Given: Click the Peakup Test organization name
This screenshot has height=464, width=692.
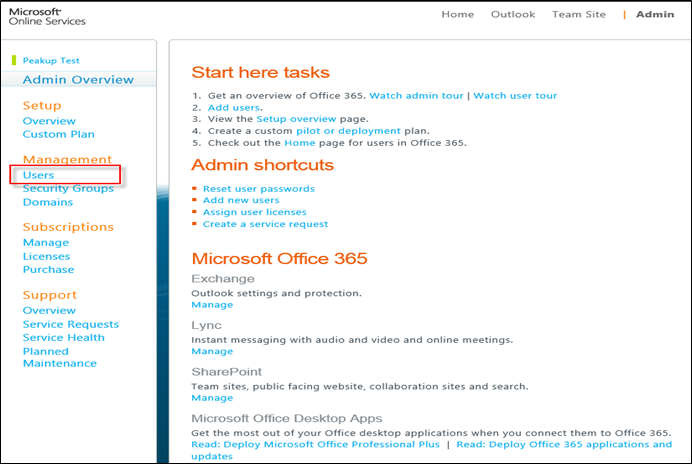Looking at the screenshot, I should 51,60.
